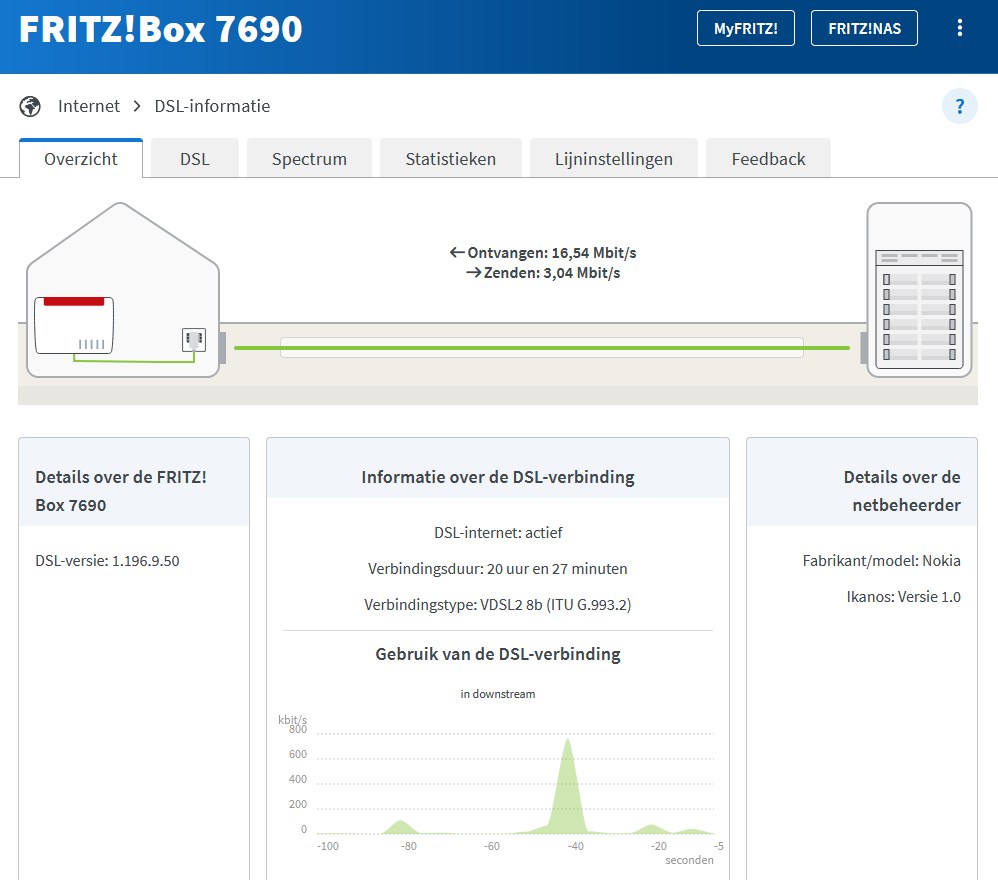Go to the Statistieken tab
998x880 pixels.
pos(450,159)
